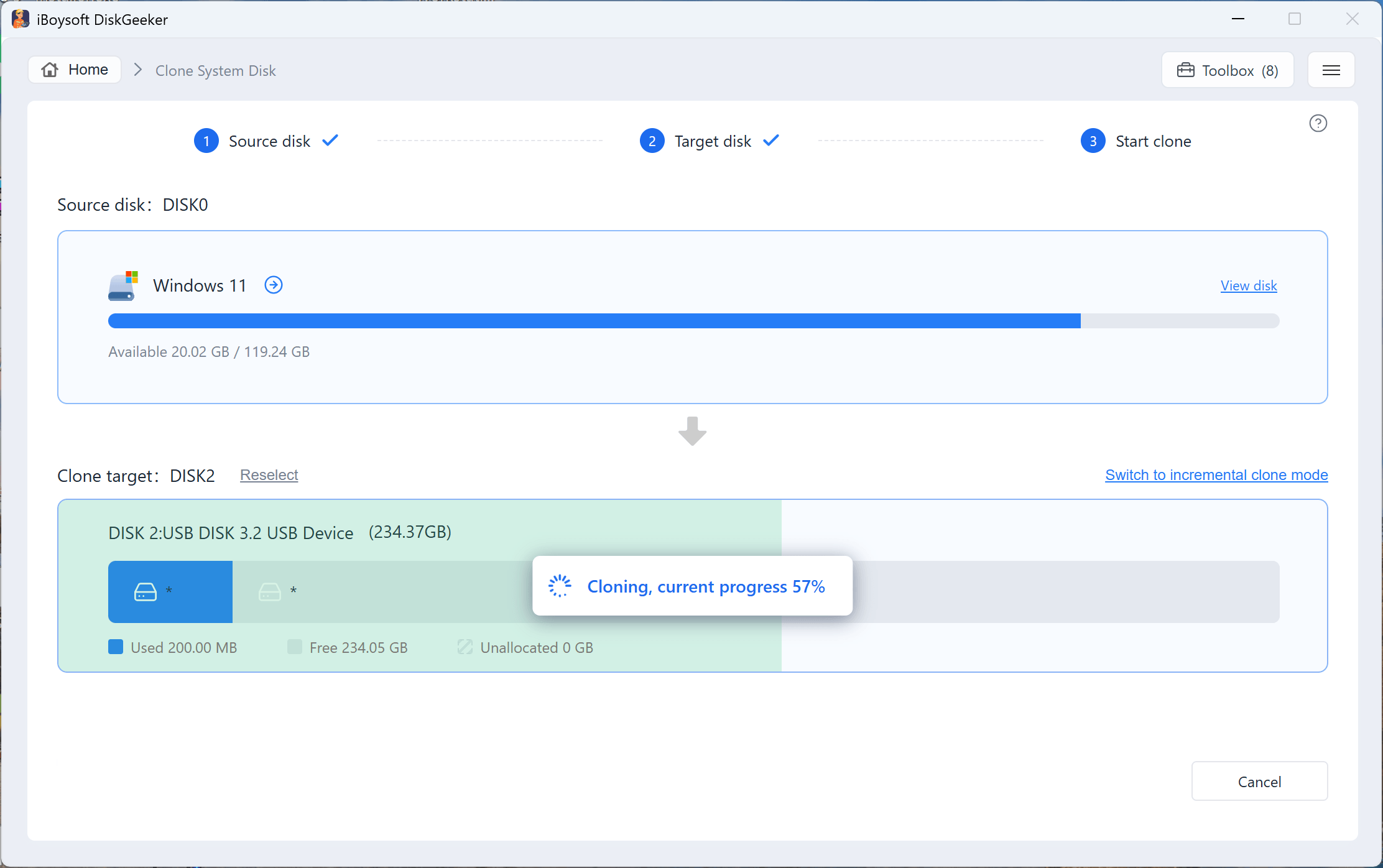Switch to incremental clone mode

click(x=1216, y=475)
